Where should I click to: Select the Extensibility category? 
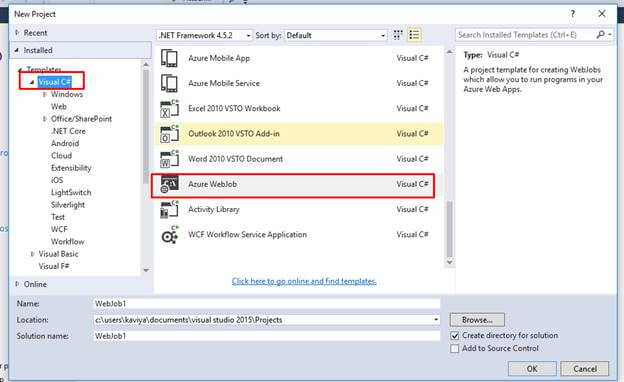point(71,168)
